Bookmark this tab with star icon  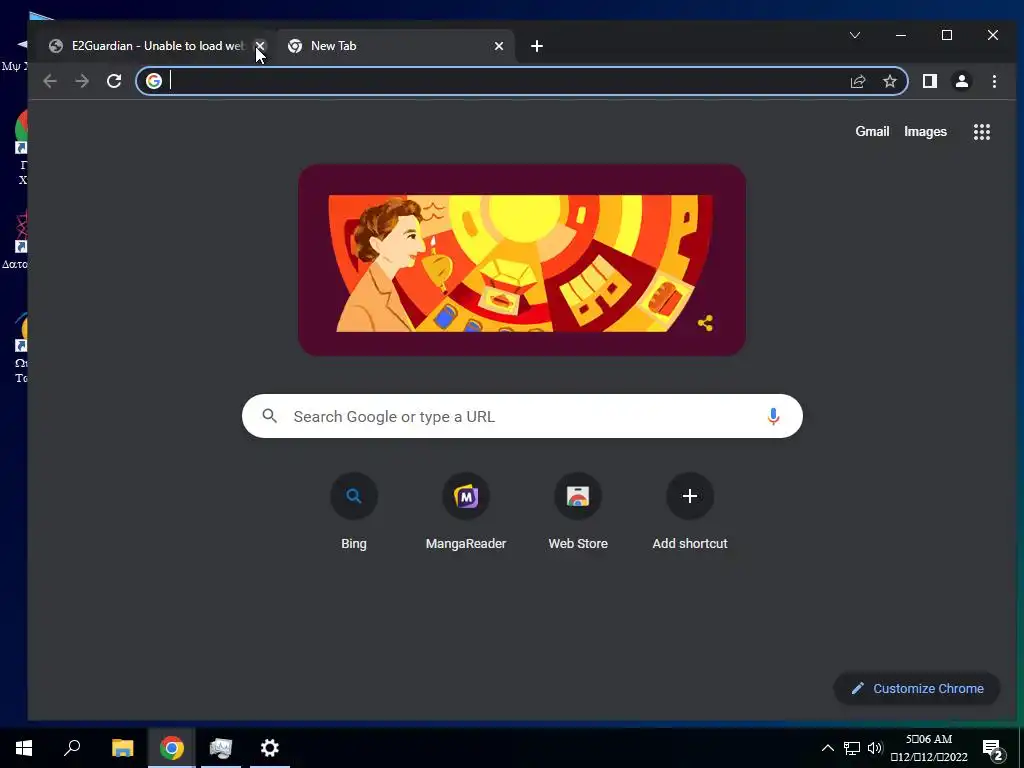889,81
